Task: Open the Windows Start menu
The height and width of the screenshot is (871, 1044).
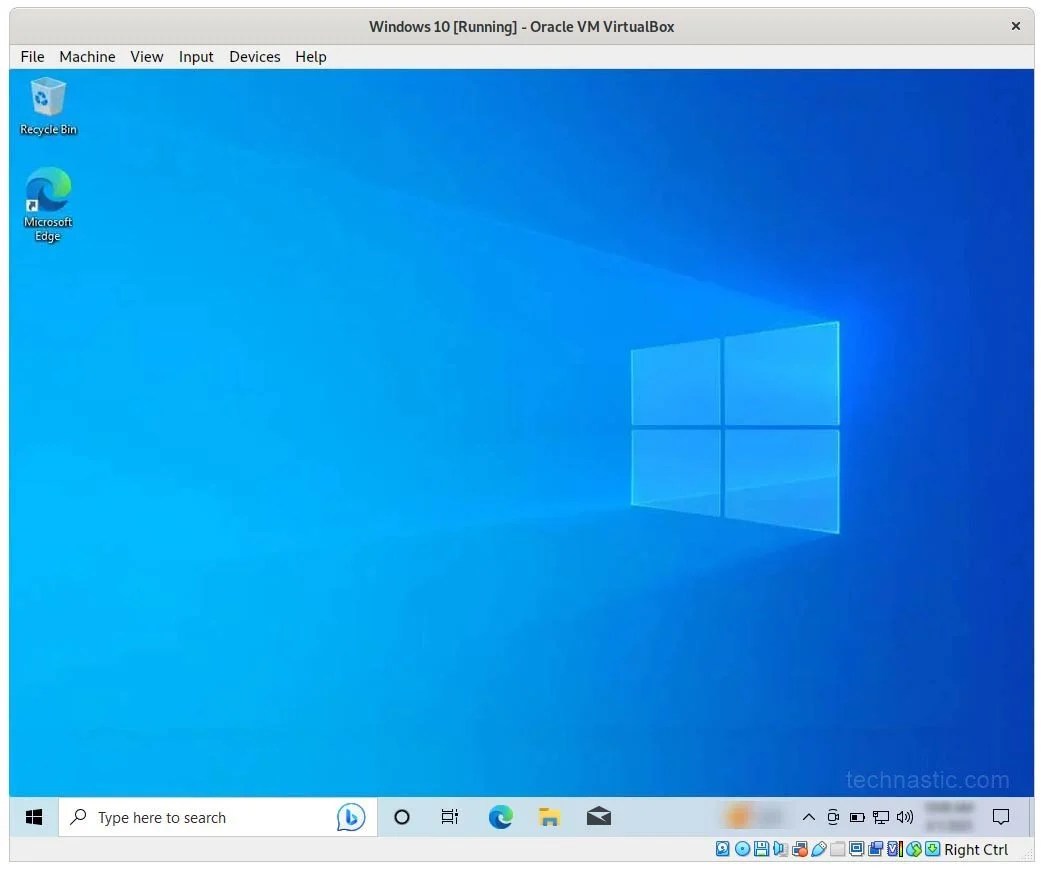Action: click(x=33, y=817)
